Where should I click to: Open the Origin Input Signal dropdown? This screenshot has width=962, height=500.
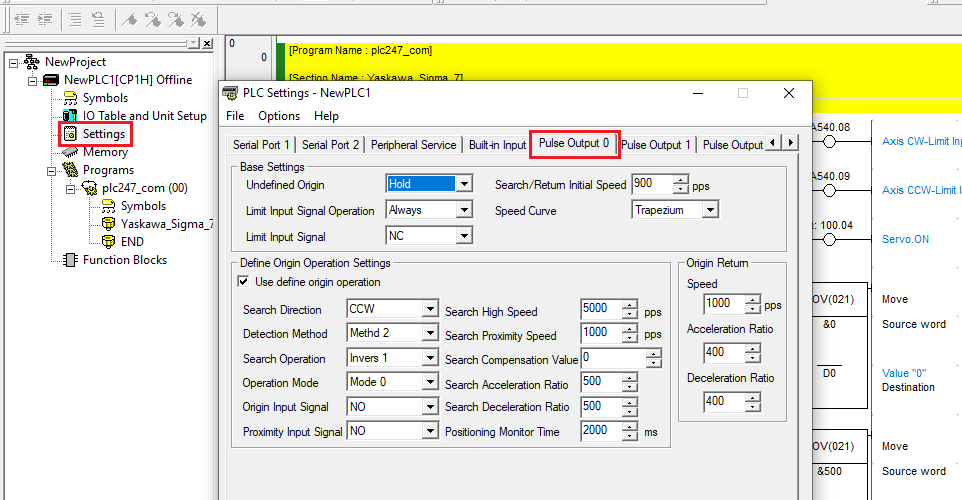tap(430, 407)
